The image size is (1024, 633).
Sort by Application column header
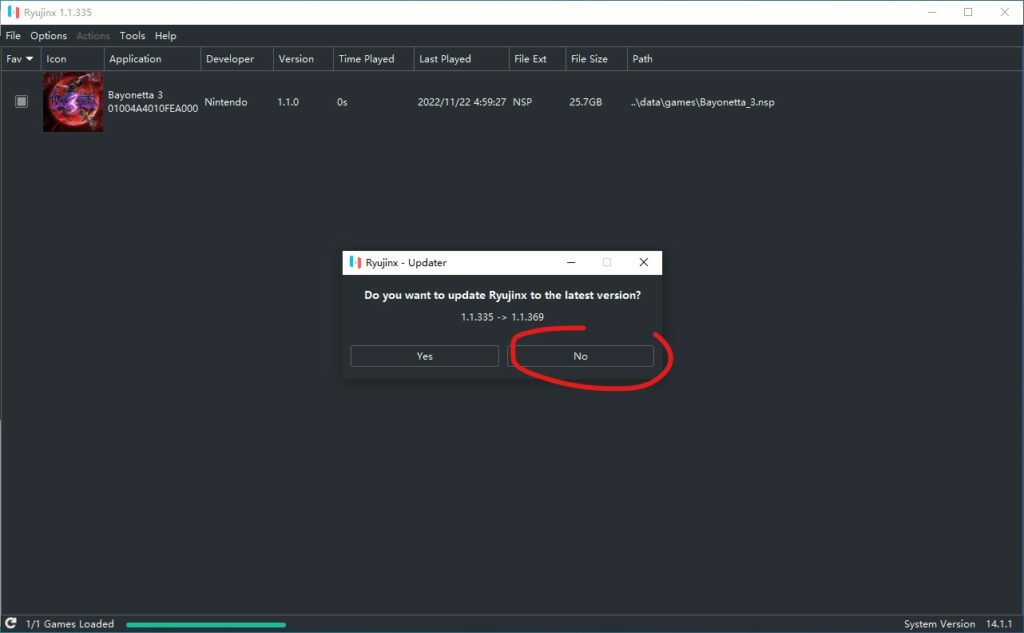[152, 59]
